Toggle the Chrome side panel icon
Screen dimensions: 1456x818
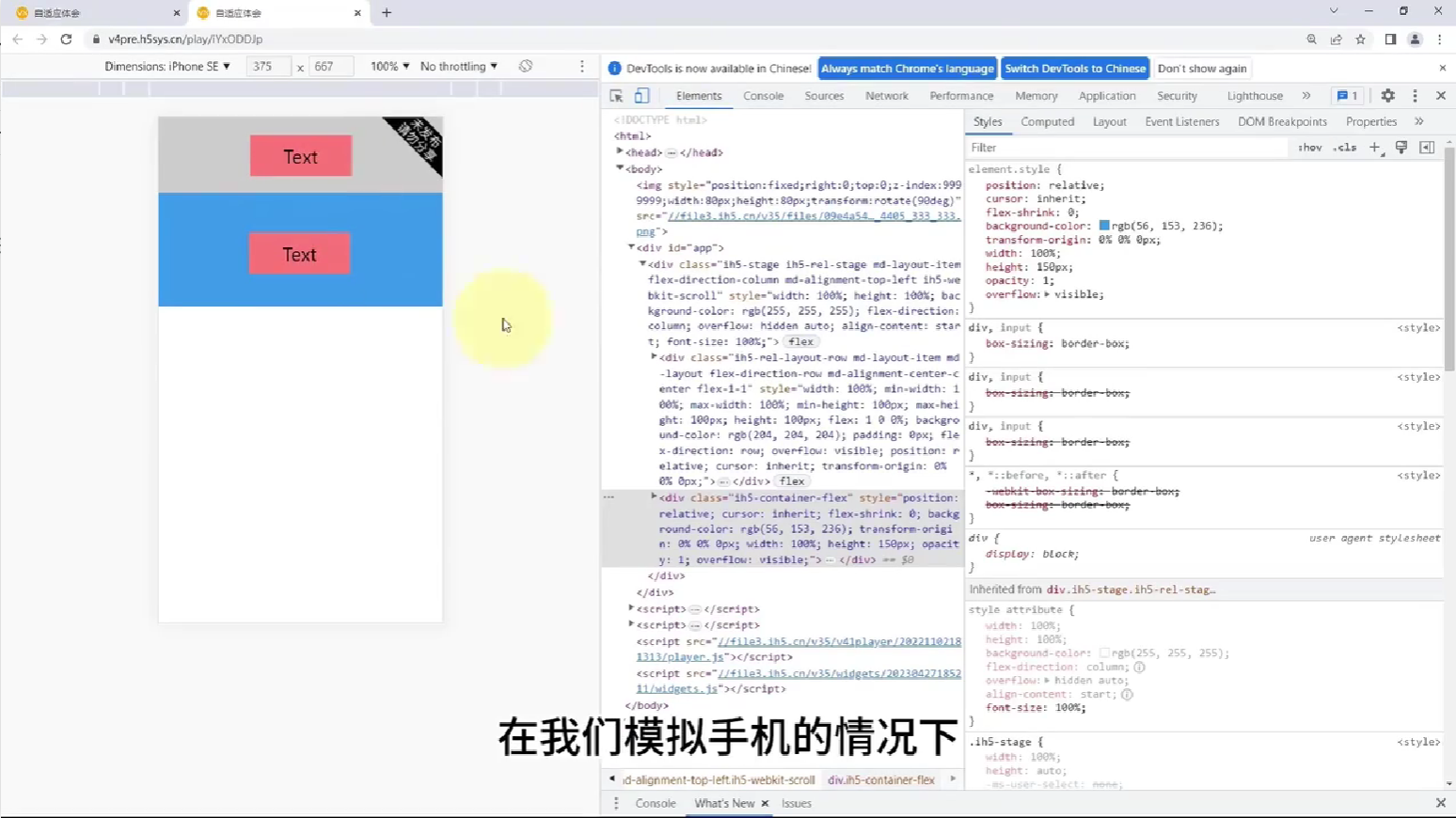point(1390,39)
